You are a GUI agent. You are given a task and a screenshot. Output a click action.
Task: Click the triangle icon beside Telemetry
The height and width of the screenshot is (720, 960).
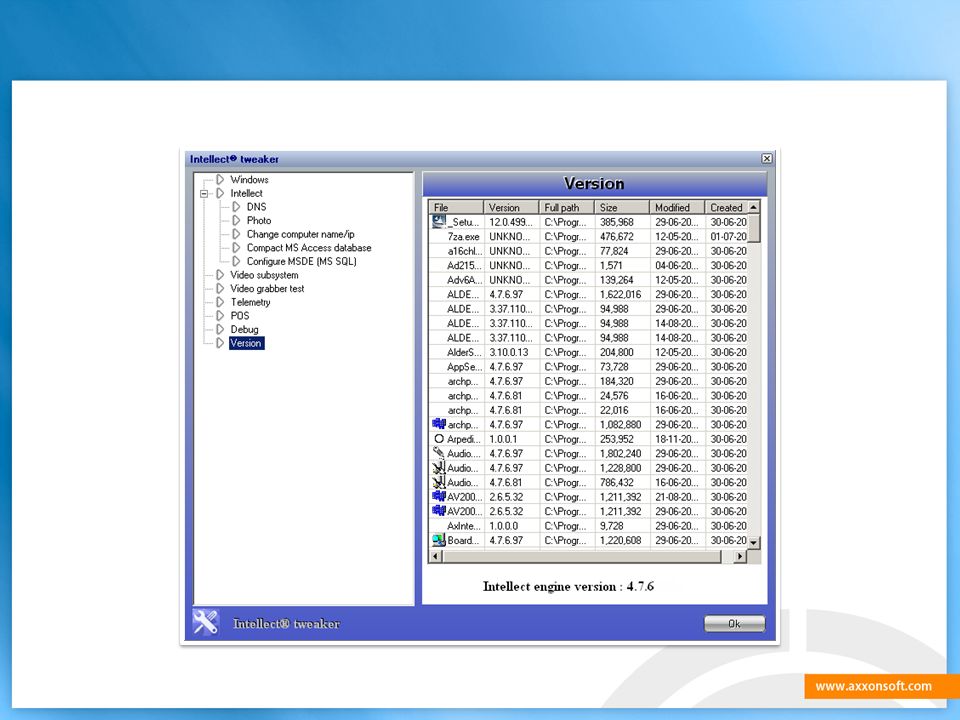[220, 302]
